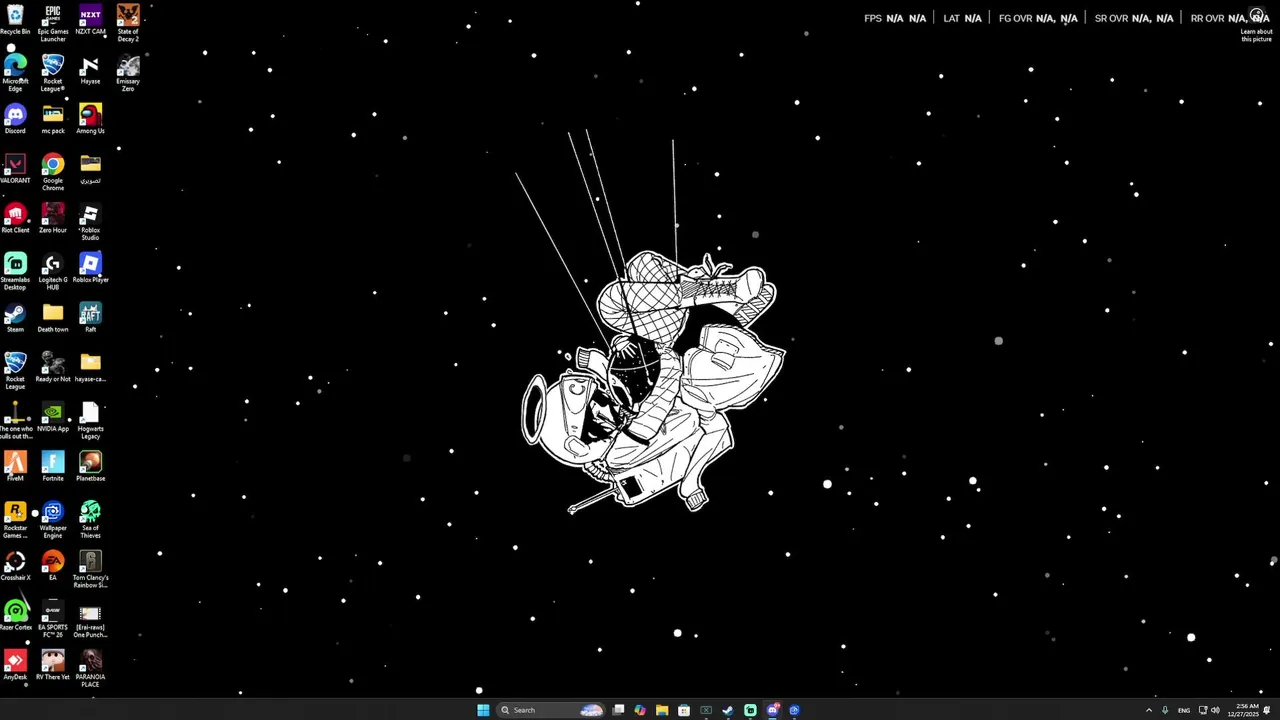1280x720 pixels.
Task: Open Riot Client desktop shortcut
Action: [x=15, y=219]
